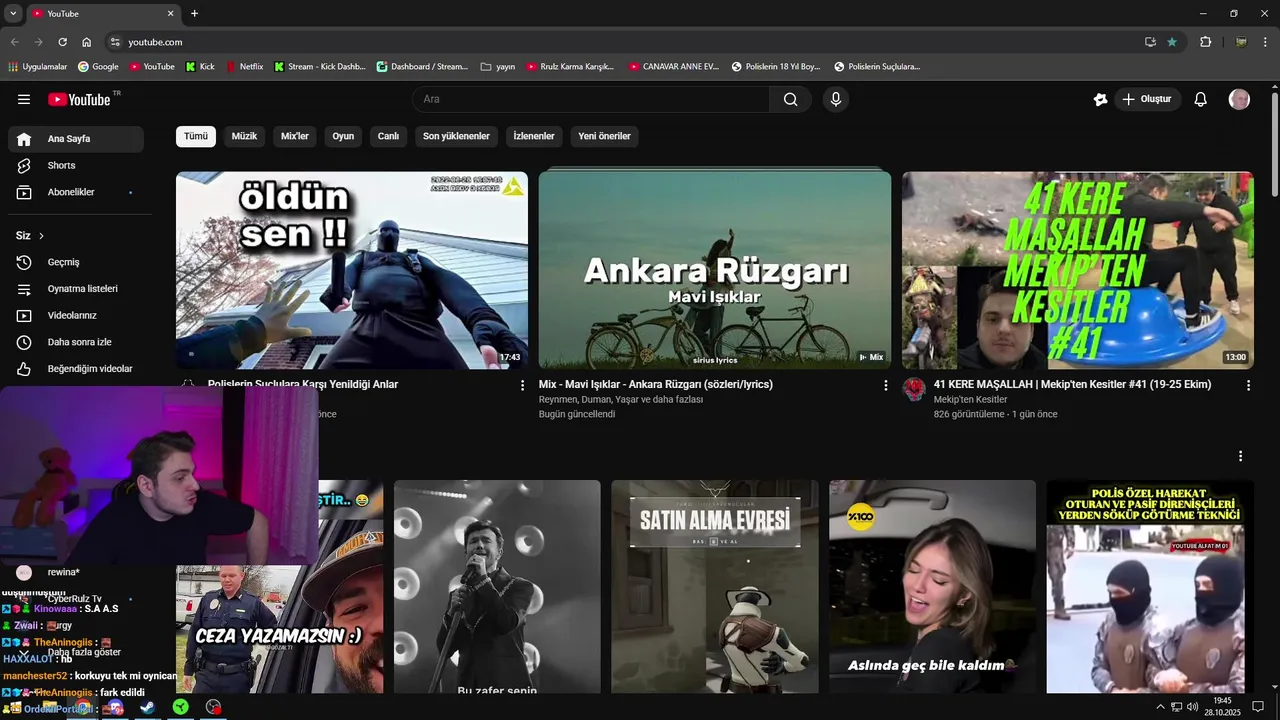Open Beğendiğim videolar list
The width and height of the screenshot is (1280, 720).
76,369
